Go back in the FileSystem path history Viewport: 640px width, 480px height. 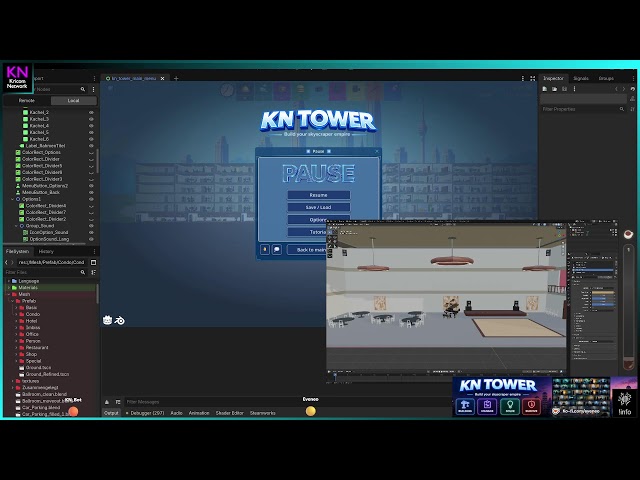6,262
